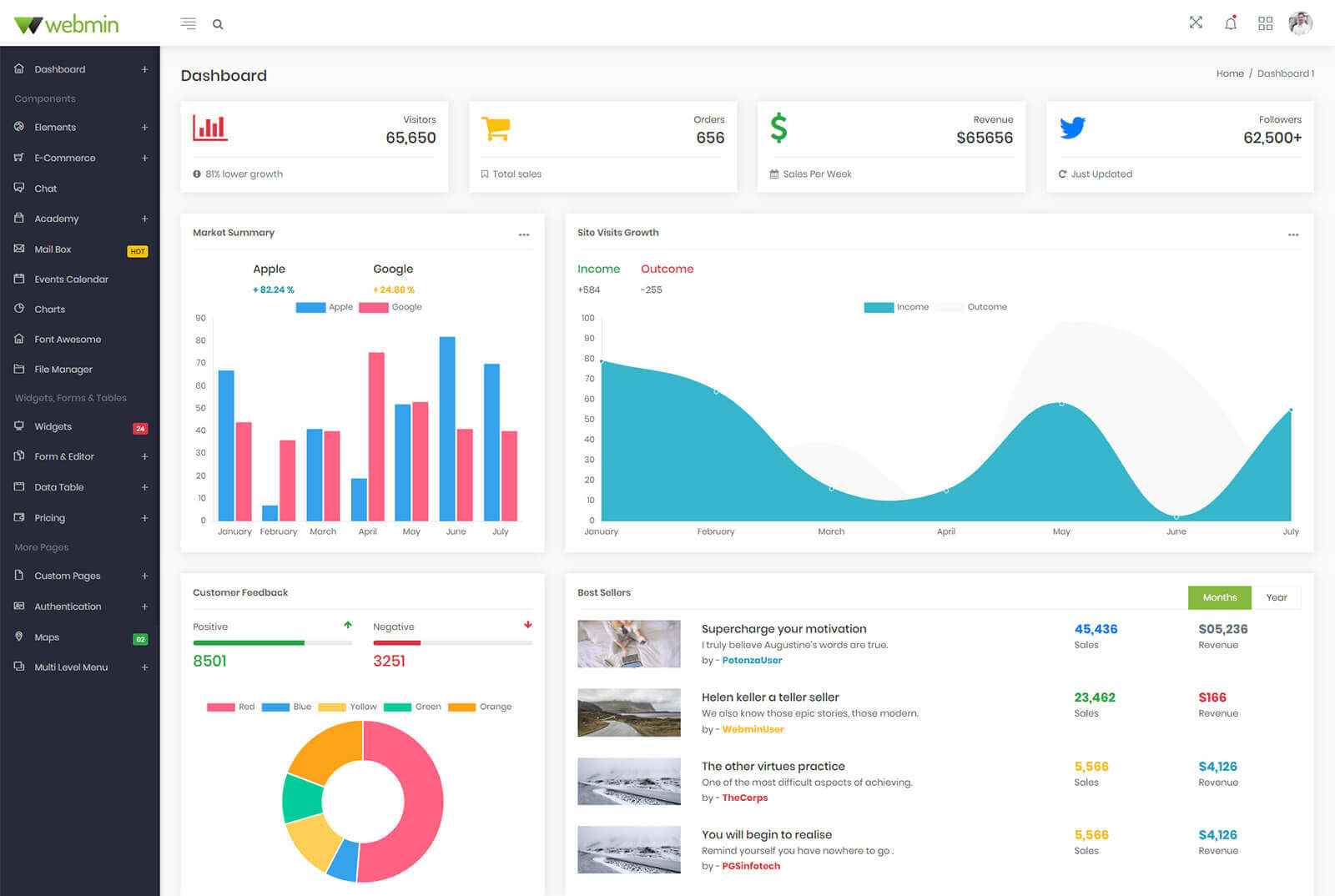The height and width of the screenshot is (896, 1335).
Task: Click the shopping cart icon on Orders card
Action: [x=496, y=128]
